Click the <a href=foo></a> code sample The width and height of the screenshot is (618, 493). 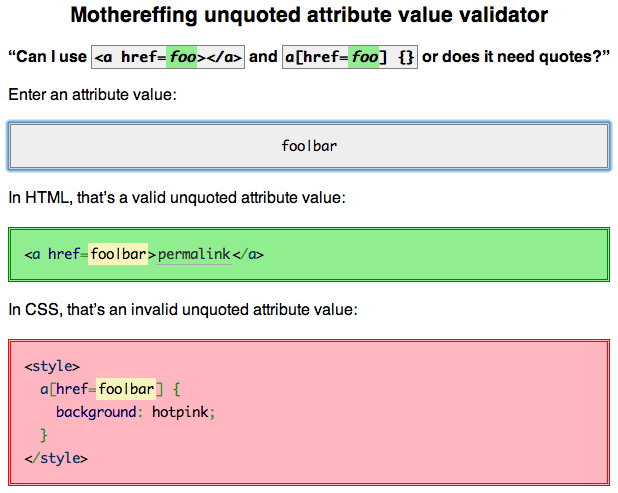click(168, 57)
